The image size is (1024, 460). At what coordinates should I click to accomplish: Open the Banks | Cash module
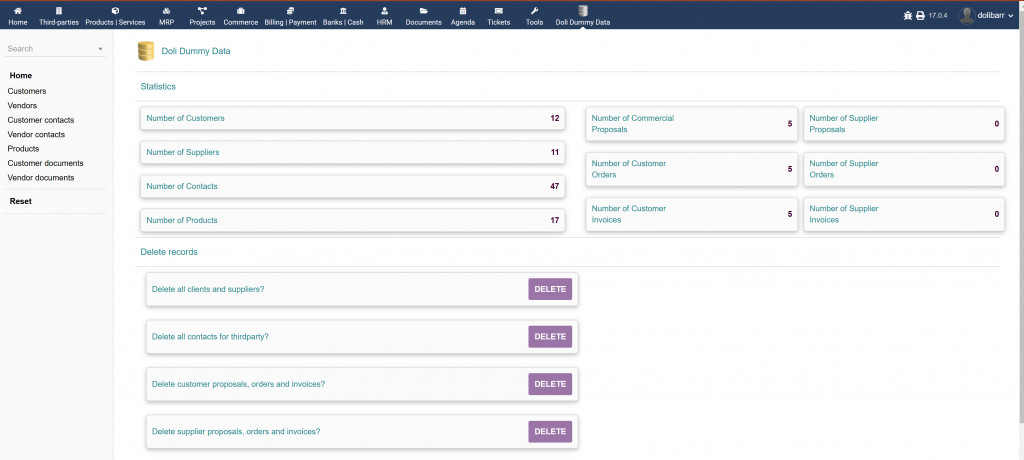point(343,11)
